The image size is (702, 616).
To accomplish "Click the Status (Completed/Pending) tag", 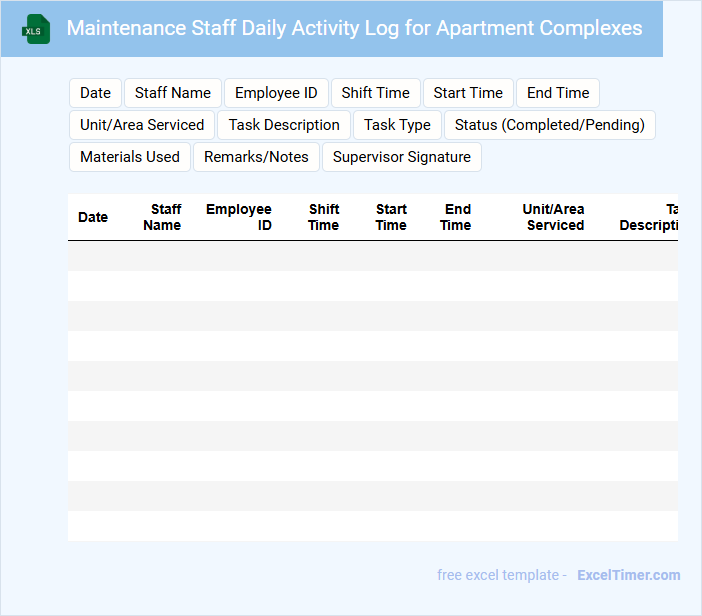I will 549,125.
